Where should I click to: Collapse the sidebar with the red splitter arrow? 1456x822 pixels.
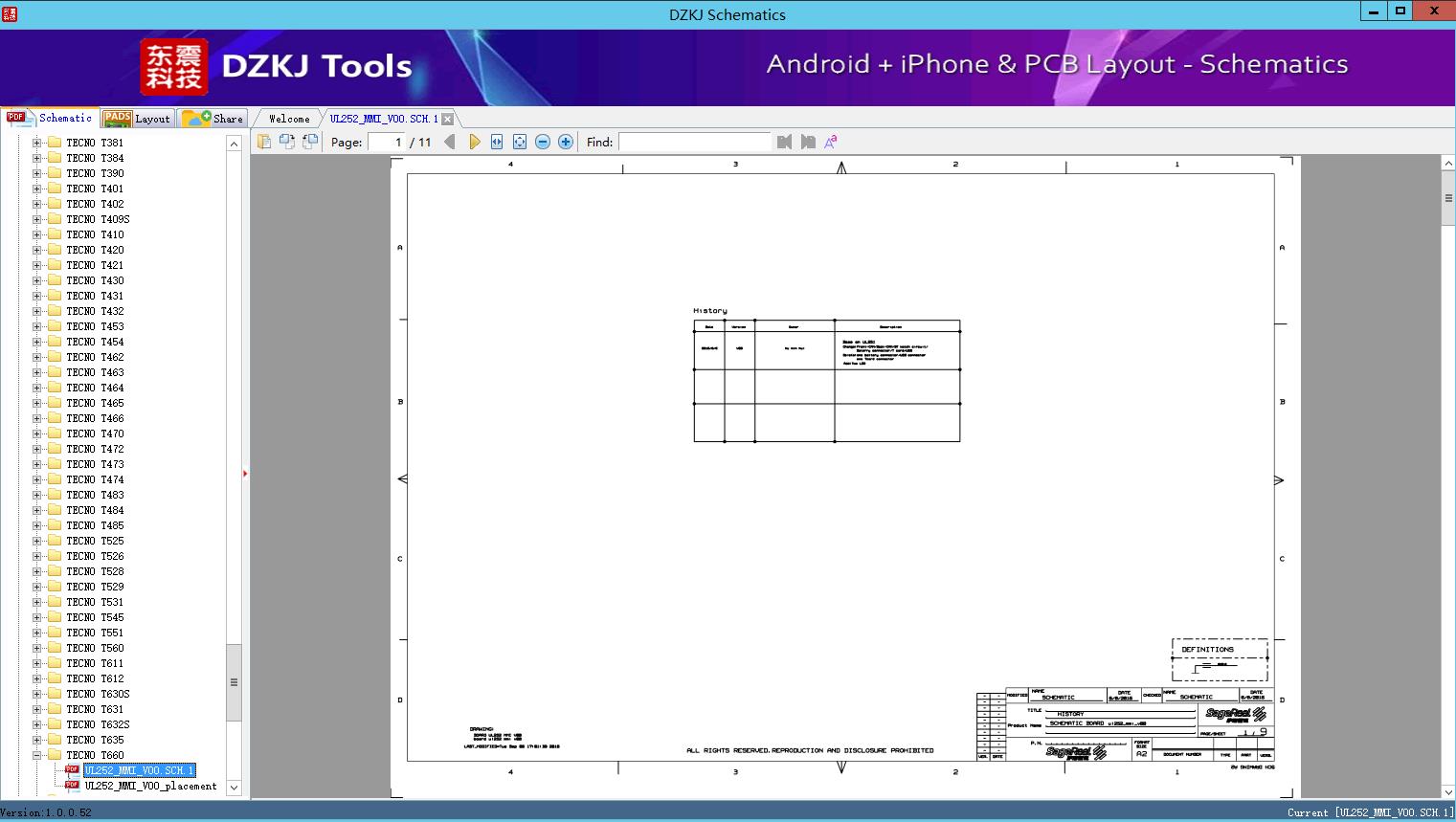(245, 474)
